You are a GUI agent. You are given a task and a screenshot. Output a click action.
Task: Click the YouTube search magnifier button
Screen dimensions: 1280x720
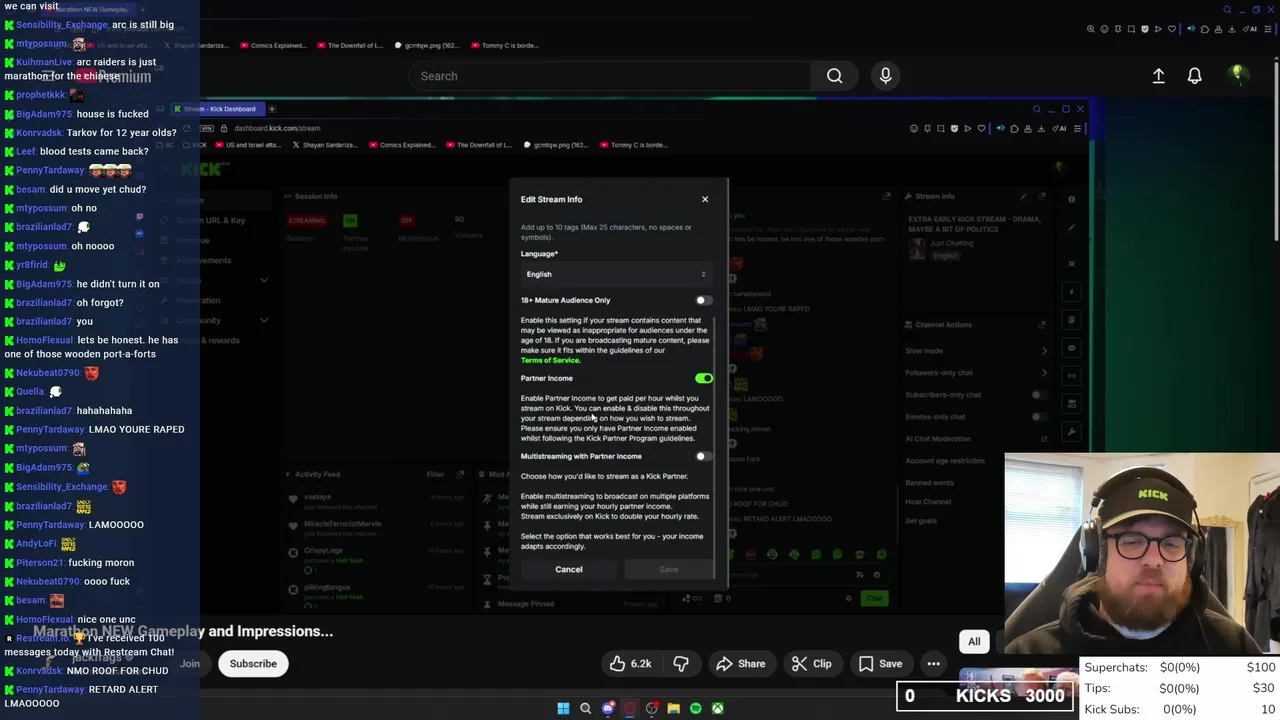coord(834,76)
